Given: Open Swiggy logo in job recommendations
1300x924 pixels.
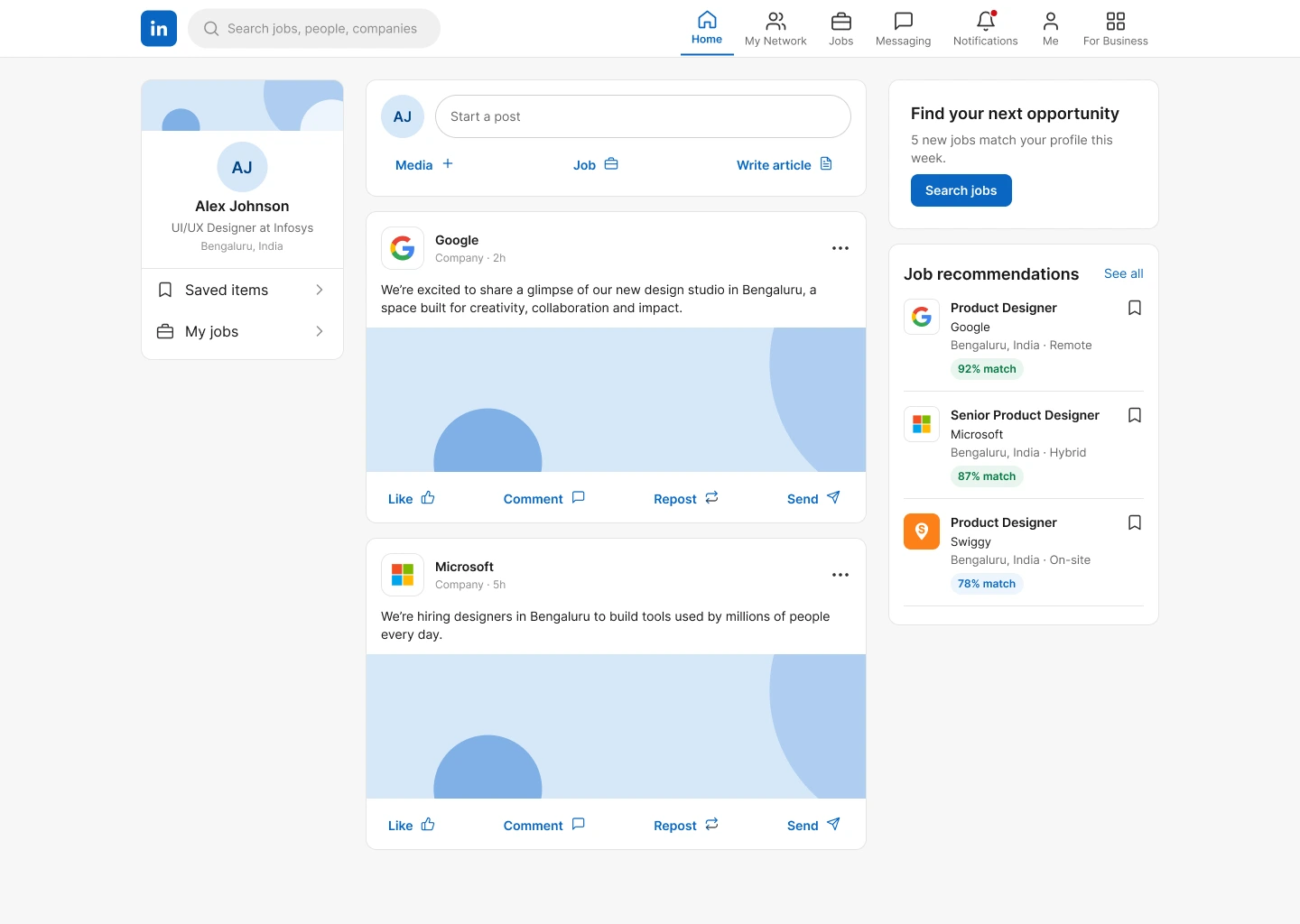Looking at the screenshot, I should [922, 531].
